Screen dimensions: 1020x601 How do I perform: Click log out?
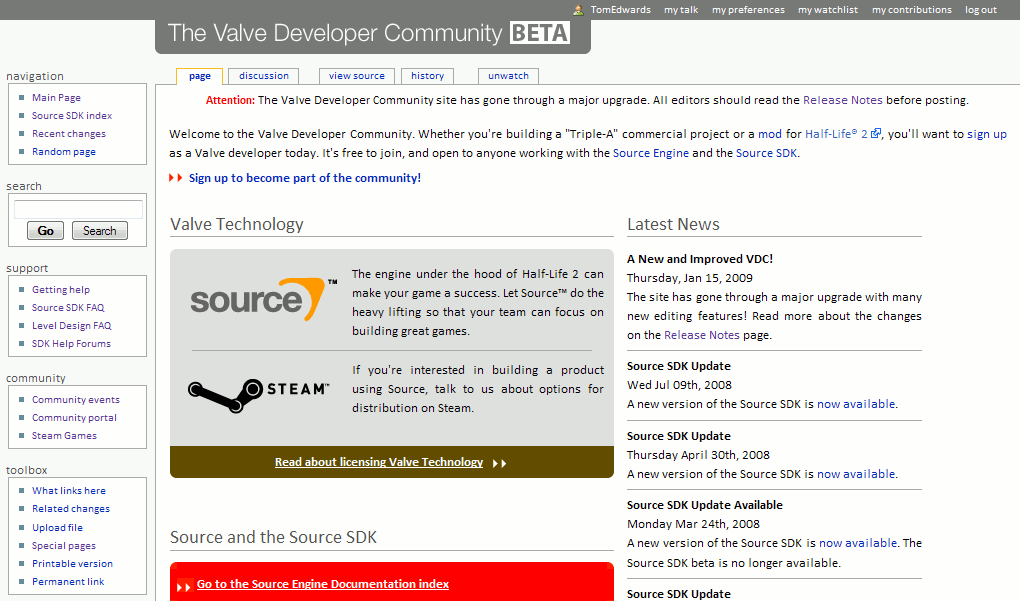tap(980, 10)
